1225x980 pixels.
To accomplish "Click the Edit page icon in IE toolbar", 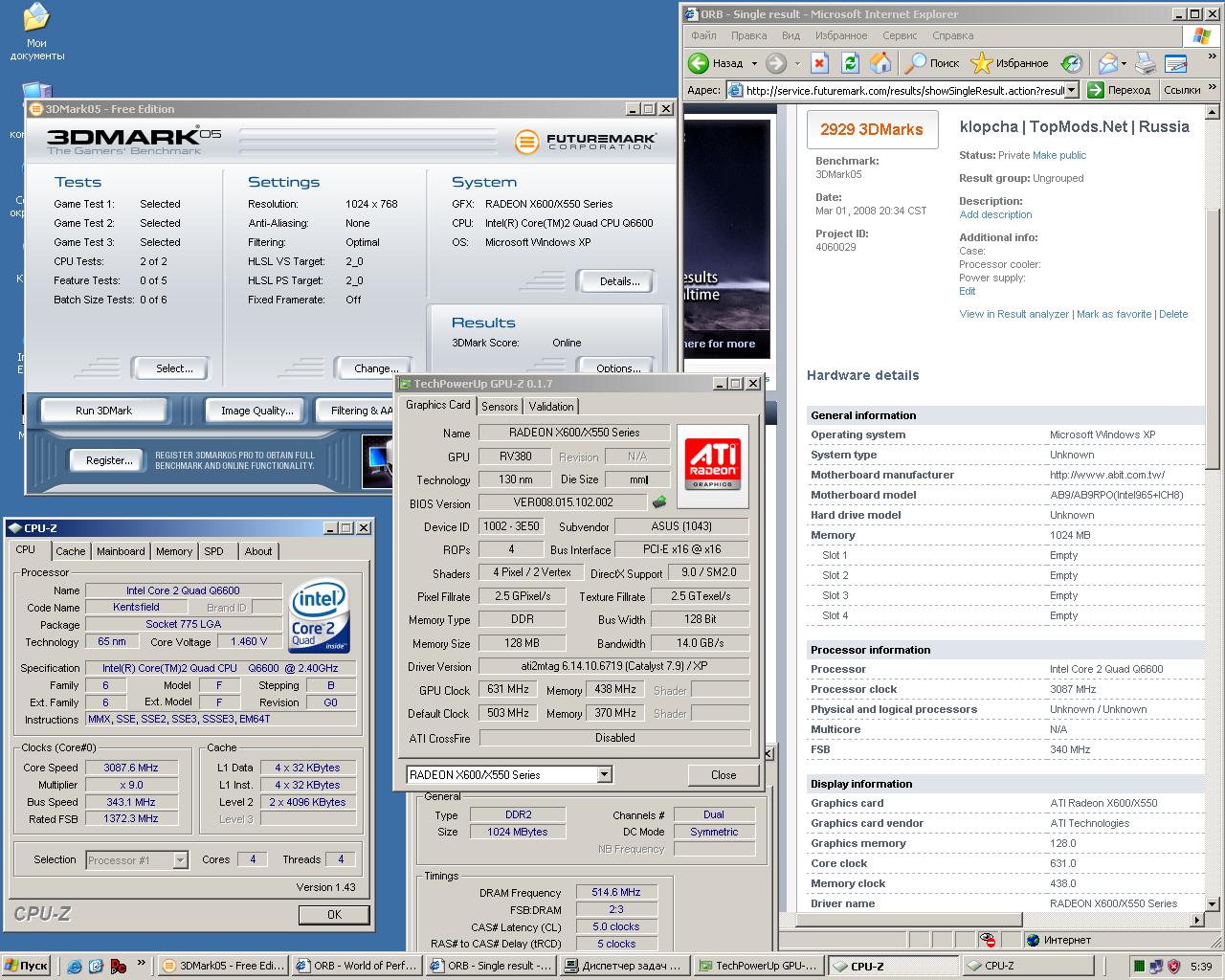I will point(1175,63).
